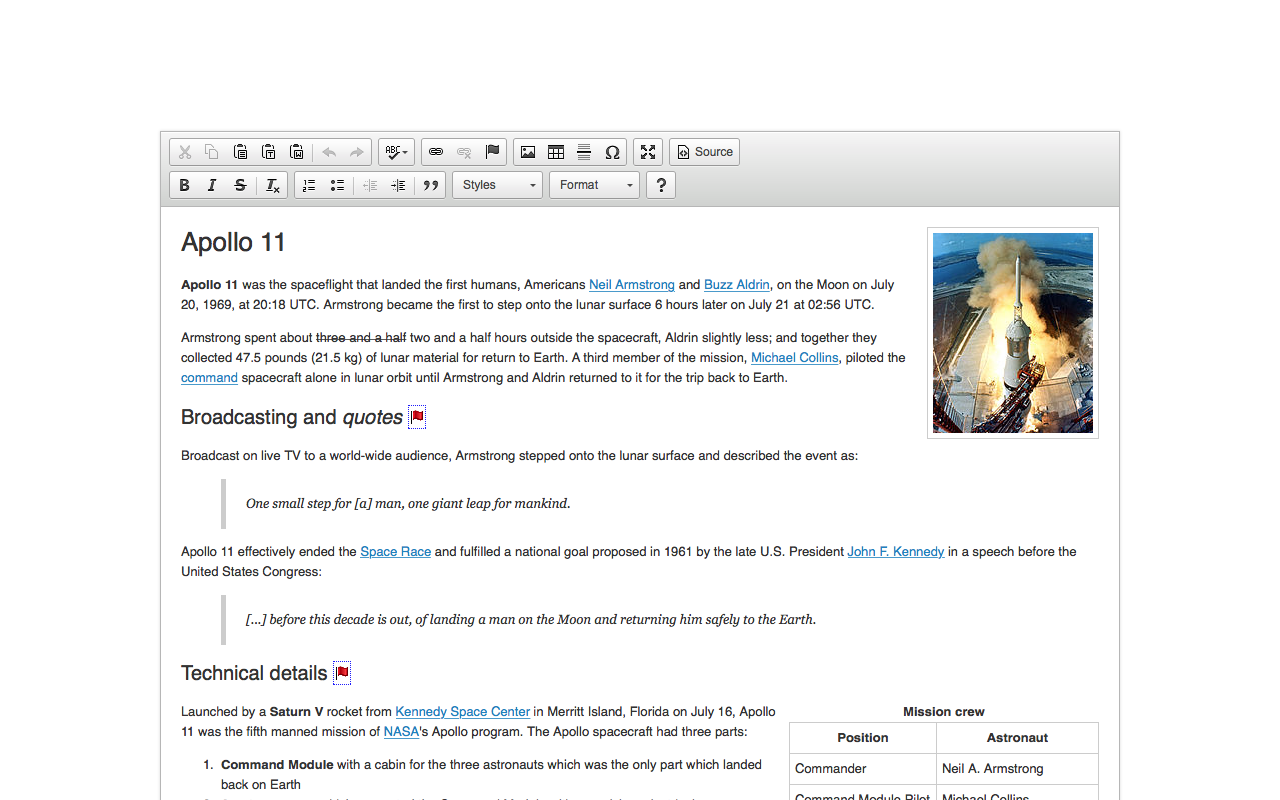Click the Redo arrow icon

click(357, 152)
